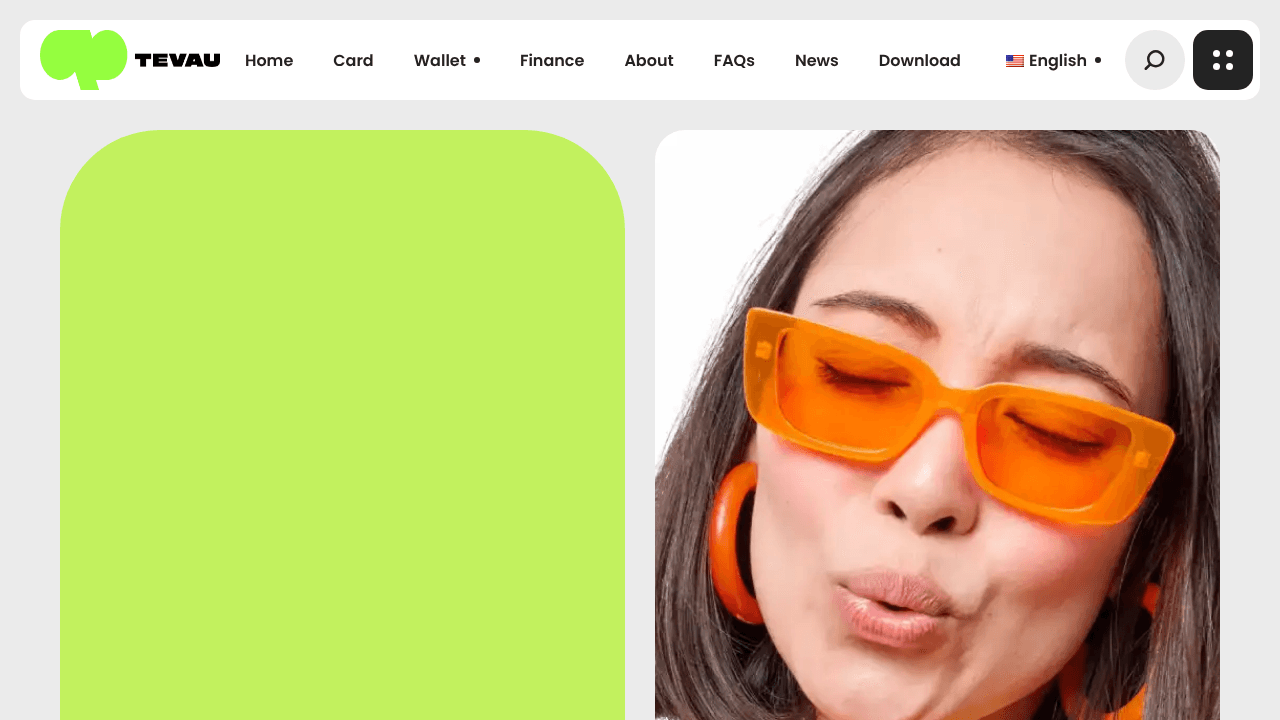The width and height of the screenshot is (1280, 720).
Task: Expand the English language selector
Action: (1054, 60)
